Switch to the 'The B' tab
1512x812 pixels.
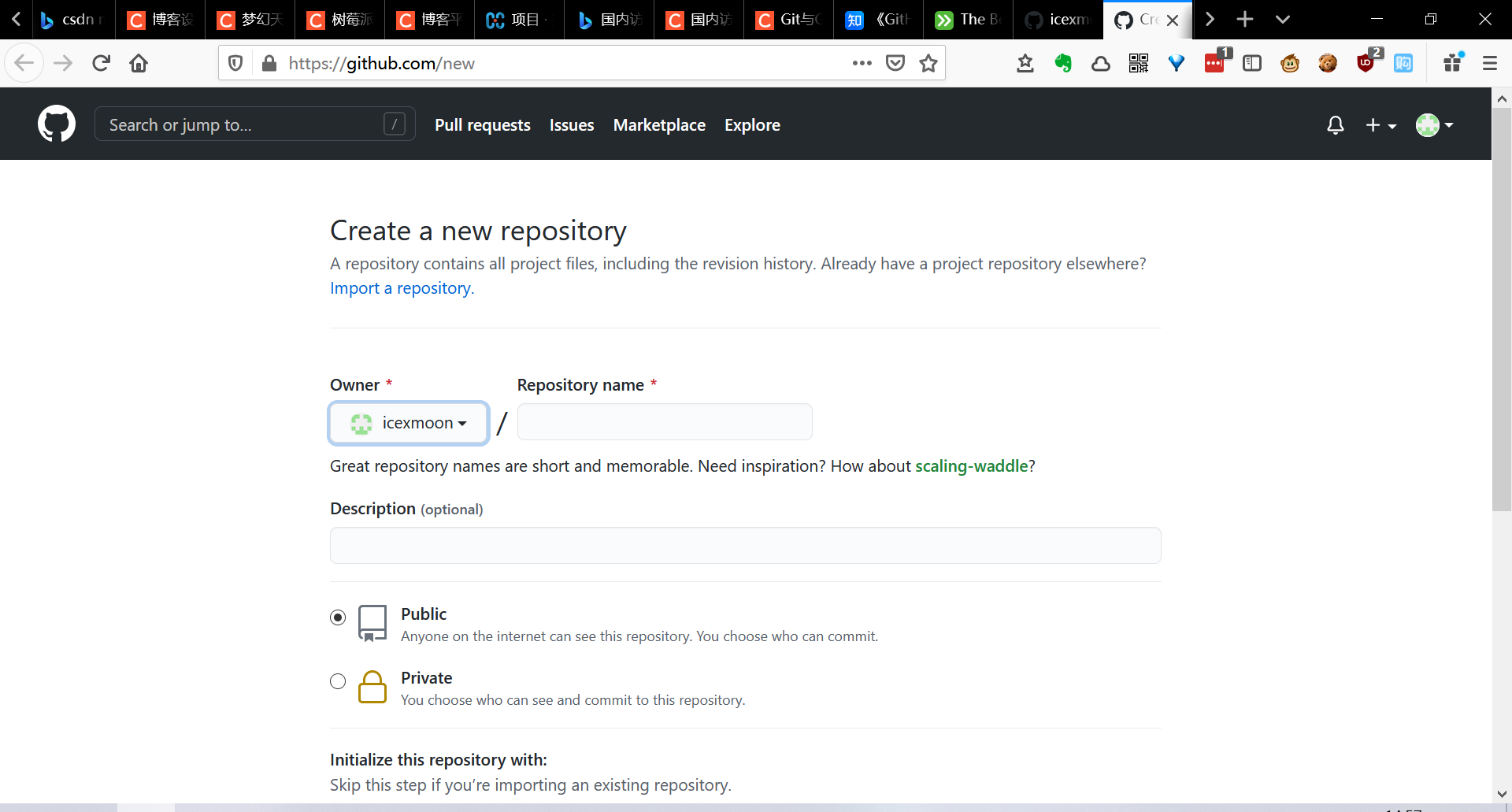pyautogui.click(x=969, y=19)
